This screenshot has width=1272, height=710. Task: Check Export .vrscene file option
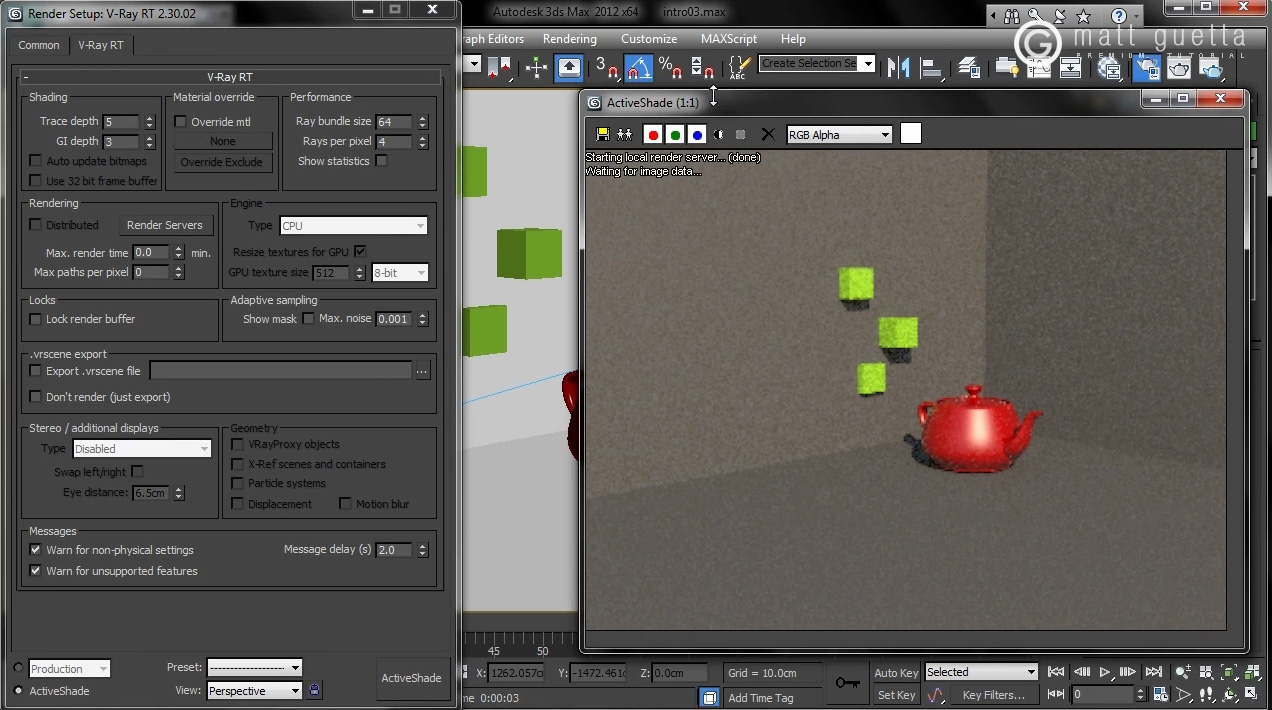click(x=36, y=371)
